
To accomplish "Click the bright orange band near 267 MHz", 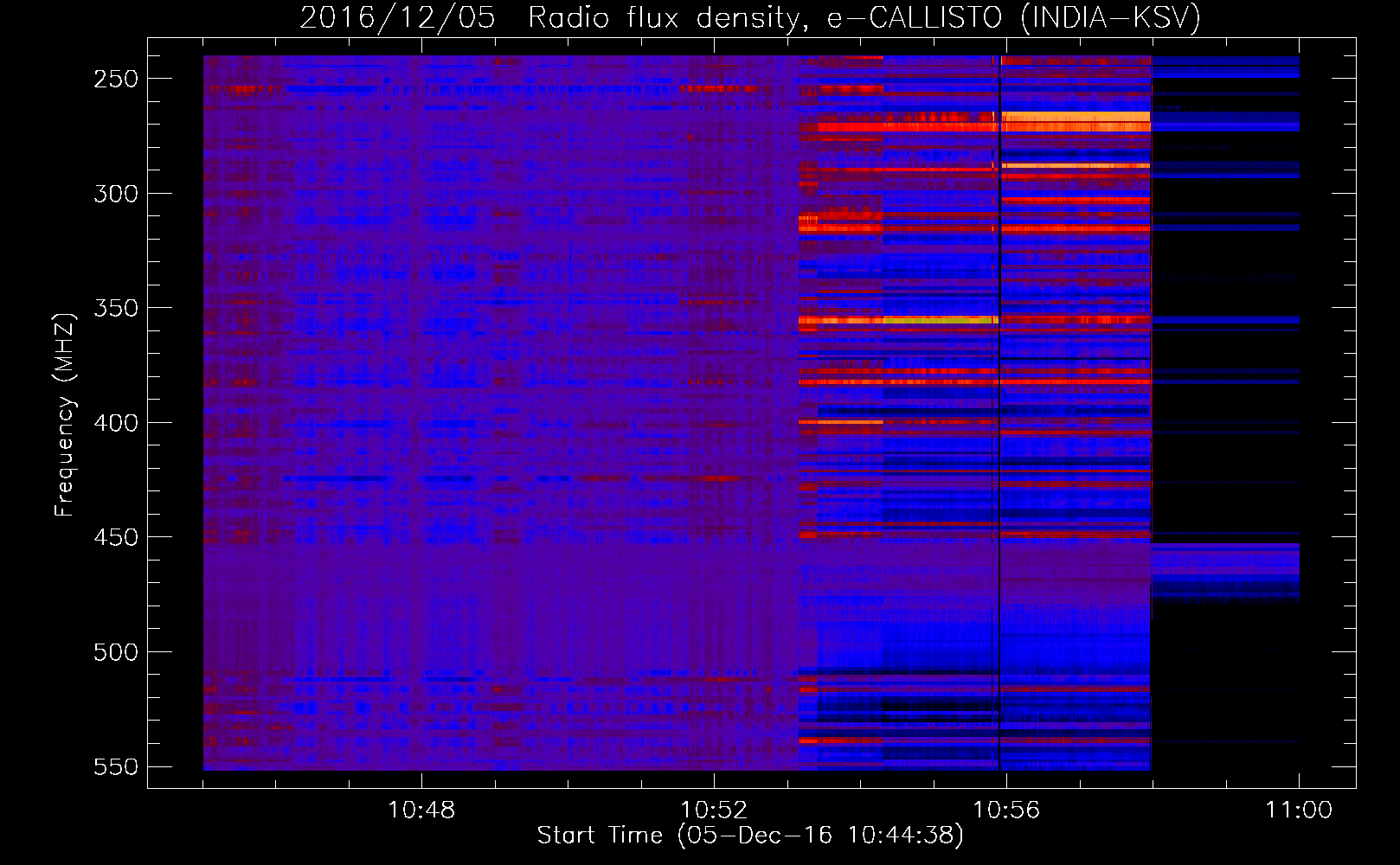I will point(1076,117).
